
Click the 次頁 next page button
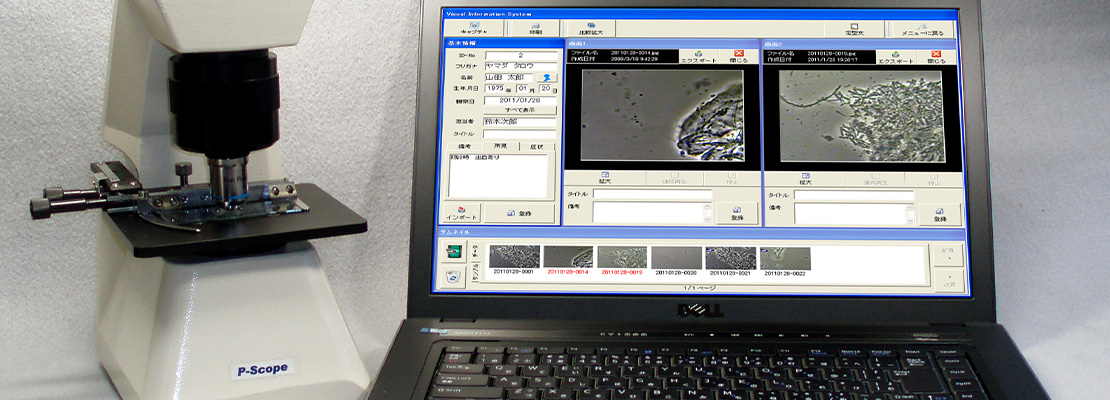(x=946, y=279)
